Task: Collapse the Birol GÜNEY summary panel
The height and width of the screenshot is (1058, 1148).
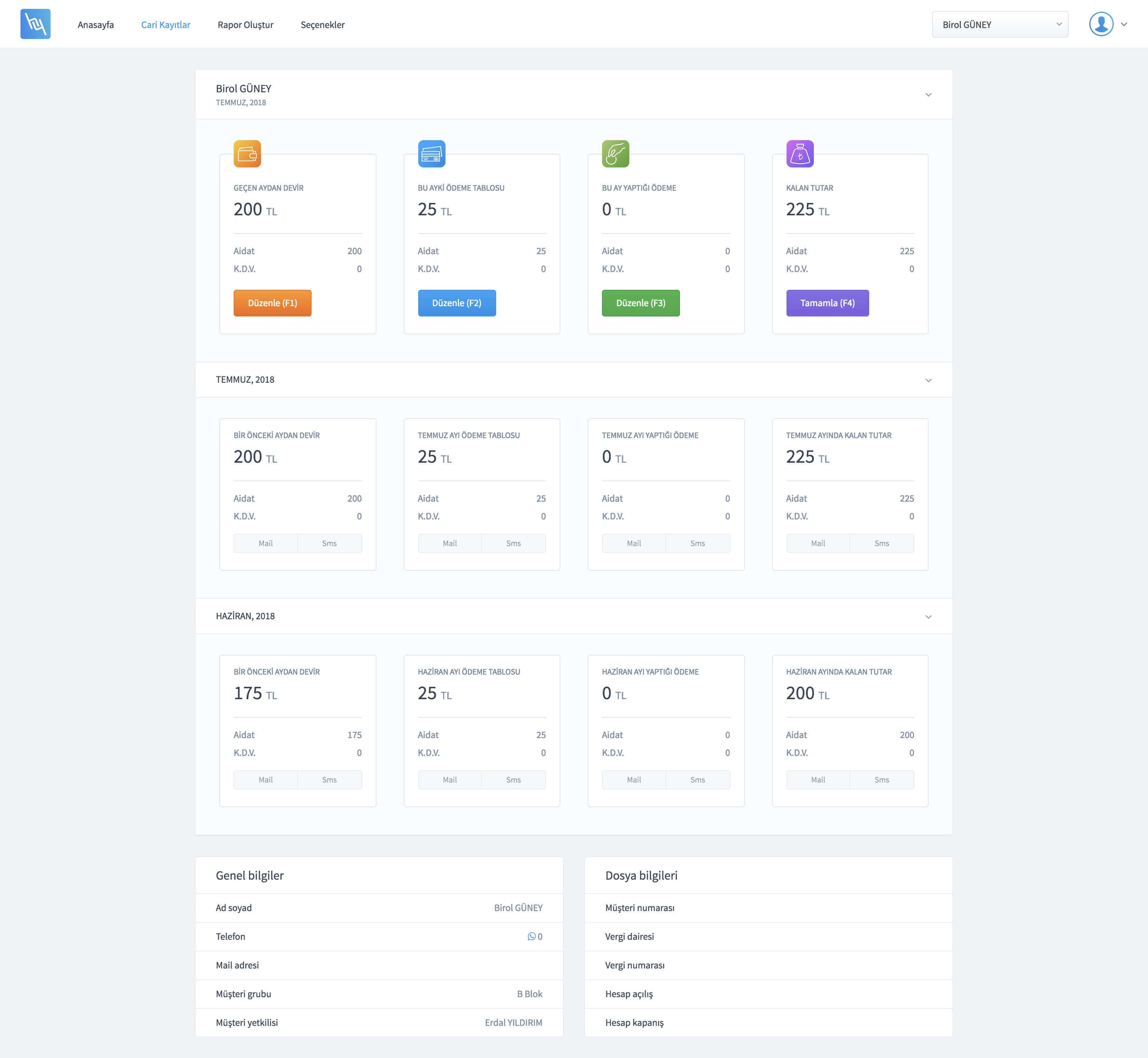Action: point(928,94)
